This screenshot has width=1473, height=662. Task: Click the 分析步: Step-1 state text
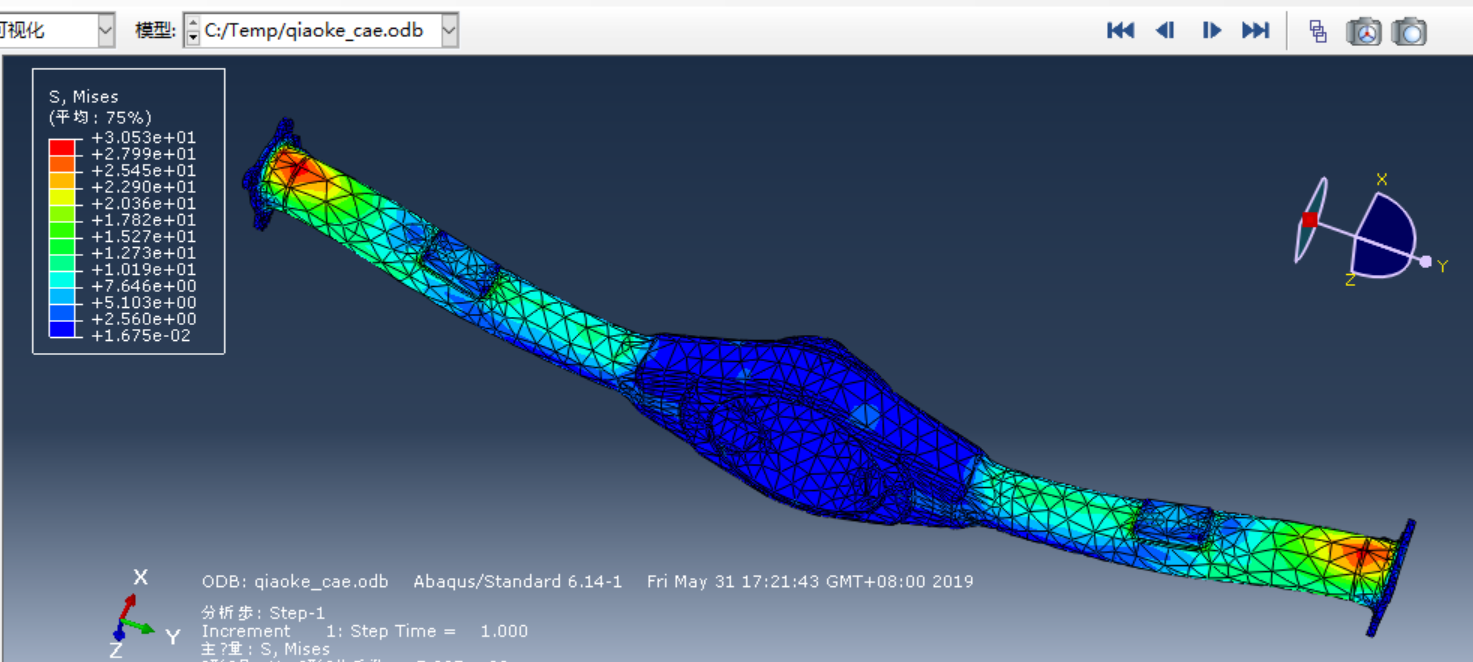pos(263,613)
